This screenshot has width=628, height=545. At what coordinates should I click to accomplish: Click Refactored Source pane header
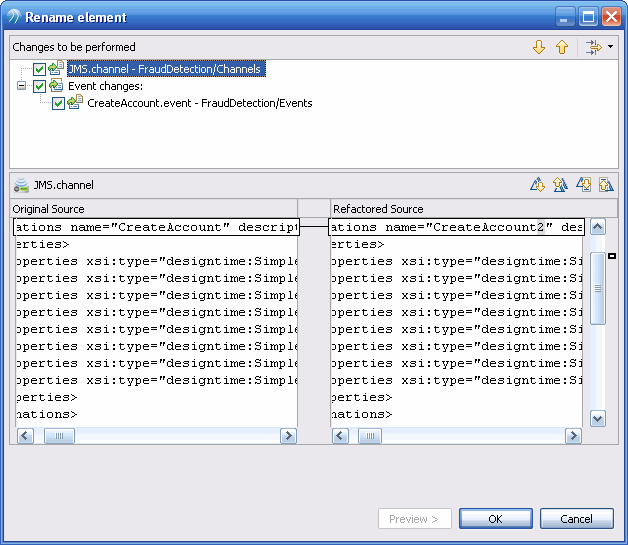click(474, 209)
